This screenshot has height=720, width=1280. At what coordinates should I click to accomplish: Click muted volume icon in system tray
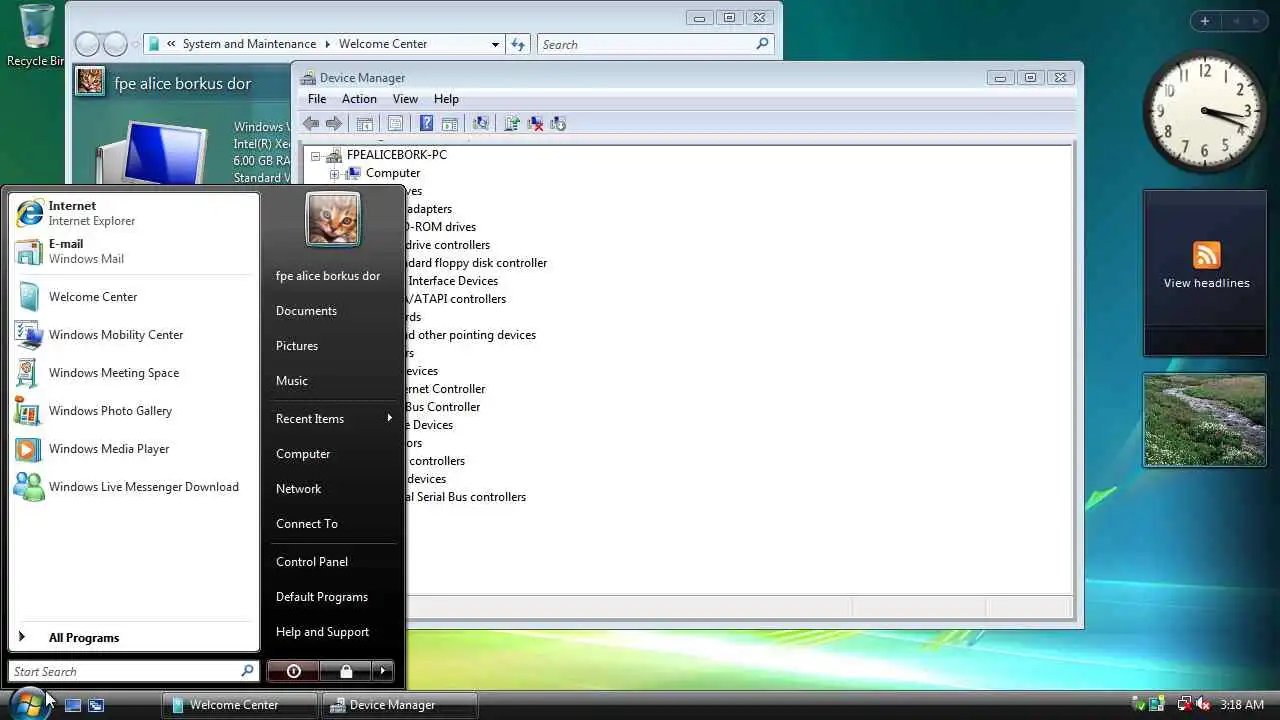pyautogui.click(x=1204, y=704)
